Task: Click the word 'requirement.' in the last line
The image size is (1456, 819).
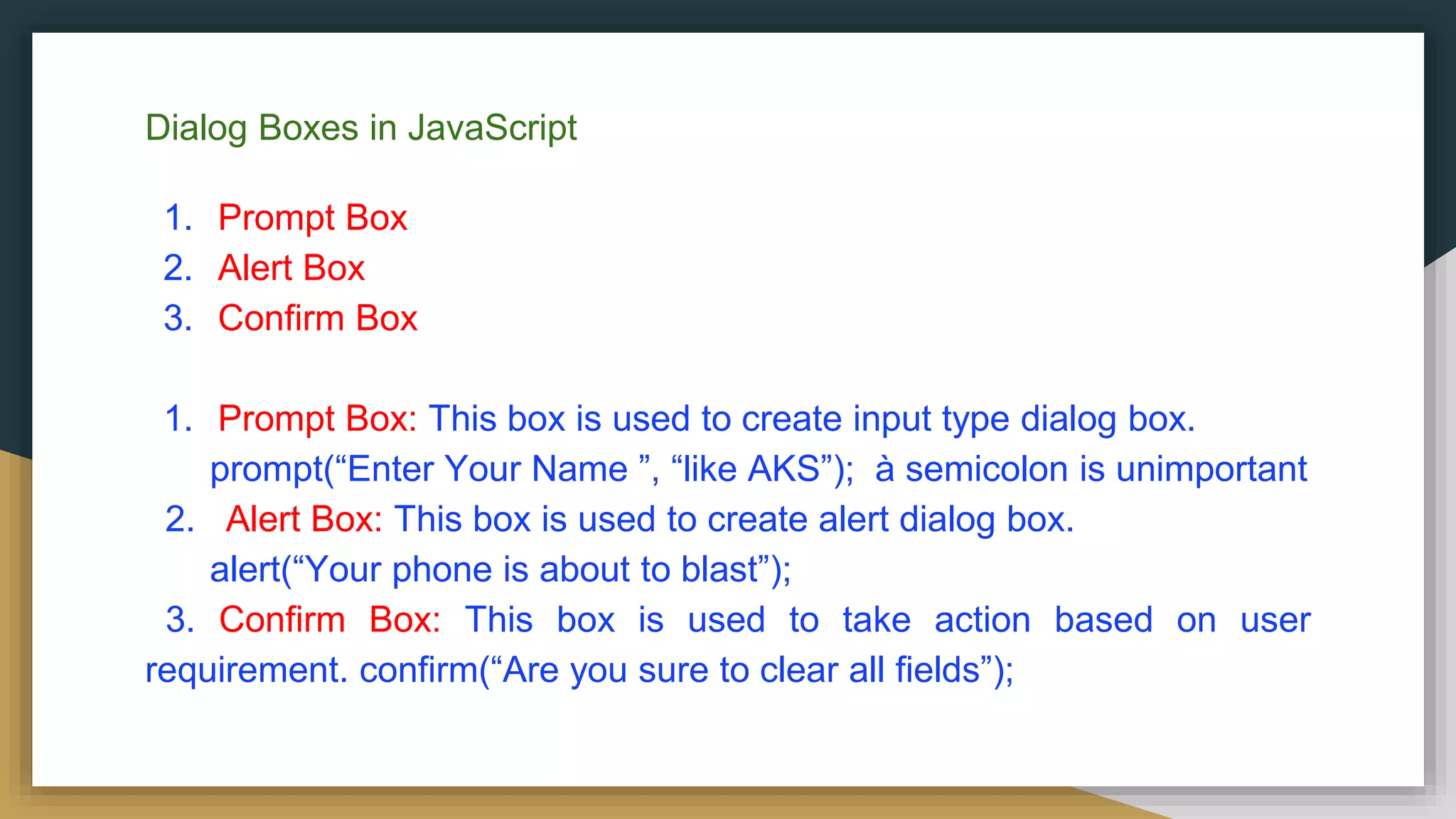Action: (247, 672)
